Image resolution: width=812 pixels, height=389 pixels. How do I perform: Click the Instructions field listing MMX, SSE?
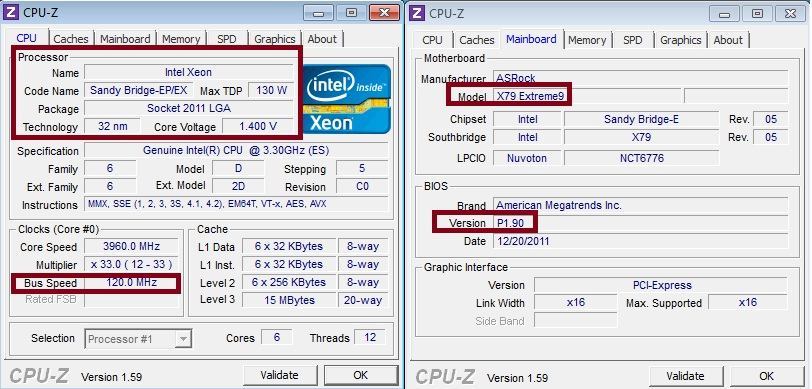(236, 204)
